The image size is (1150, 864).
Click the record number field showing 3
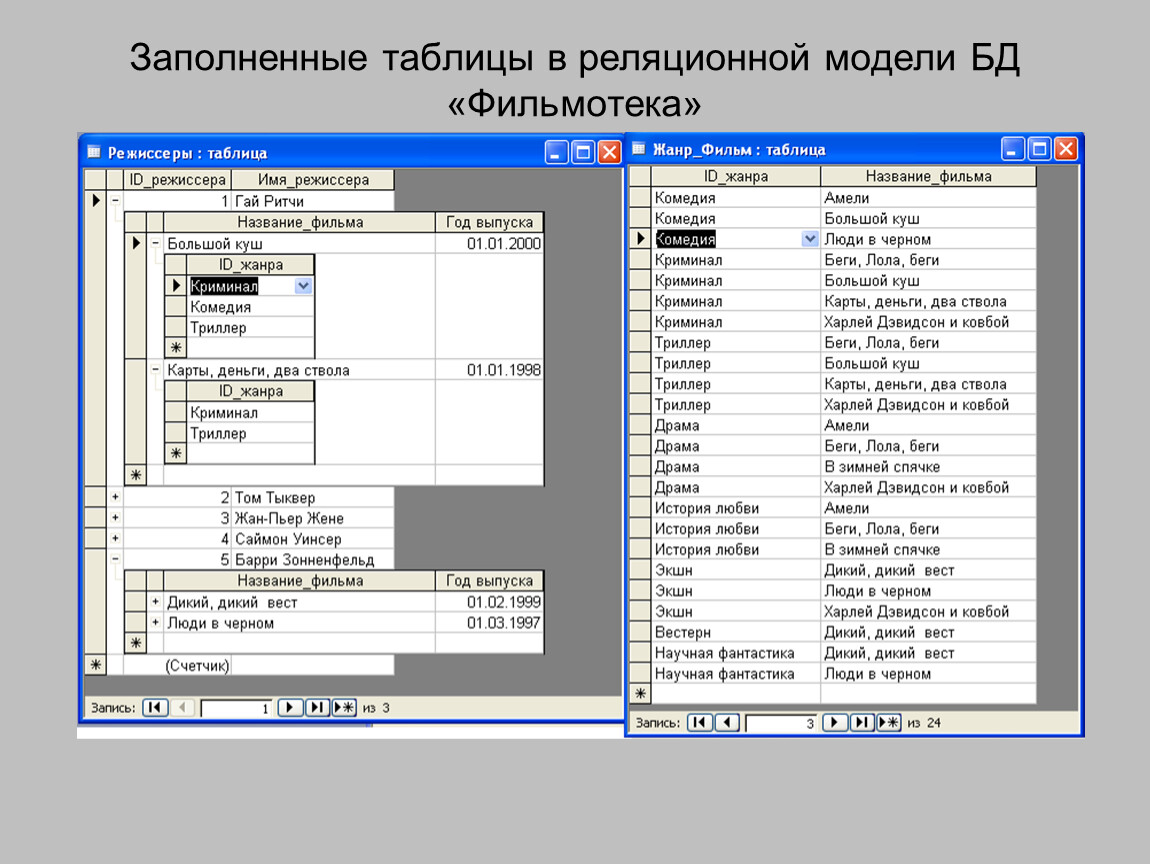tap(780, 722)
